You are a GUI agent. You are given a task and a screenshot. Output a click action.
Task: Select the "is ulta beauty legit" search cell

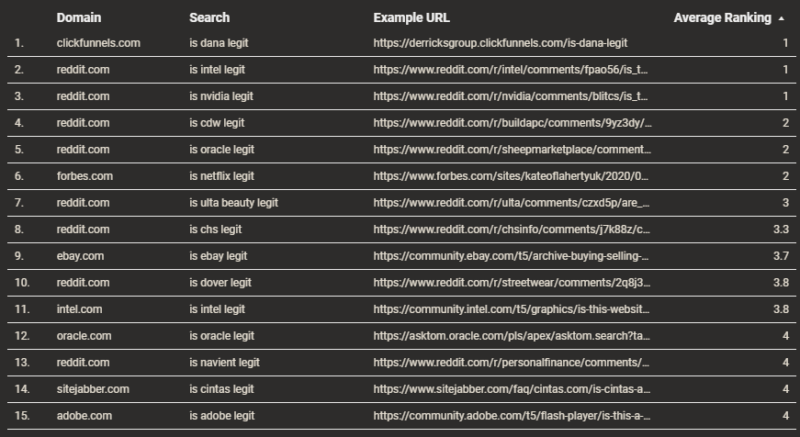[x=233, y=202]
